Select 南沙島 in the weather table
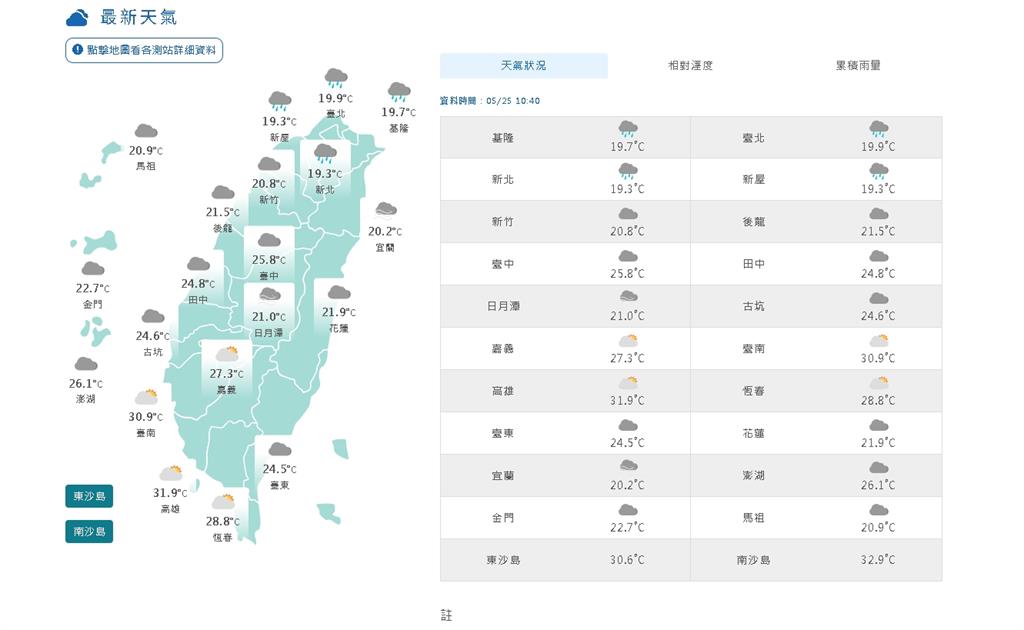The height and width of the screenshot is (630, 1024). [753, 560]
